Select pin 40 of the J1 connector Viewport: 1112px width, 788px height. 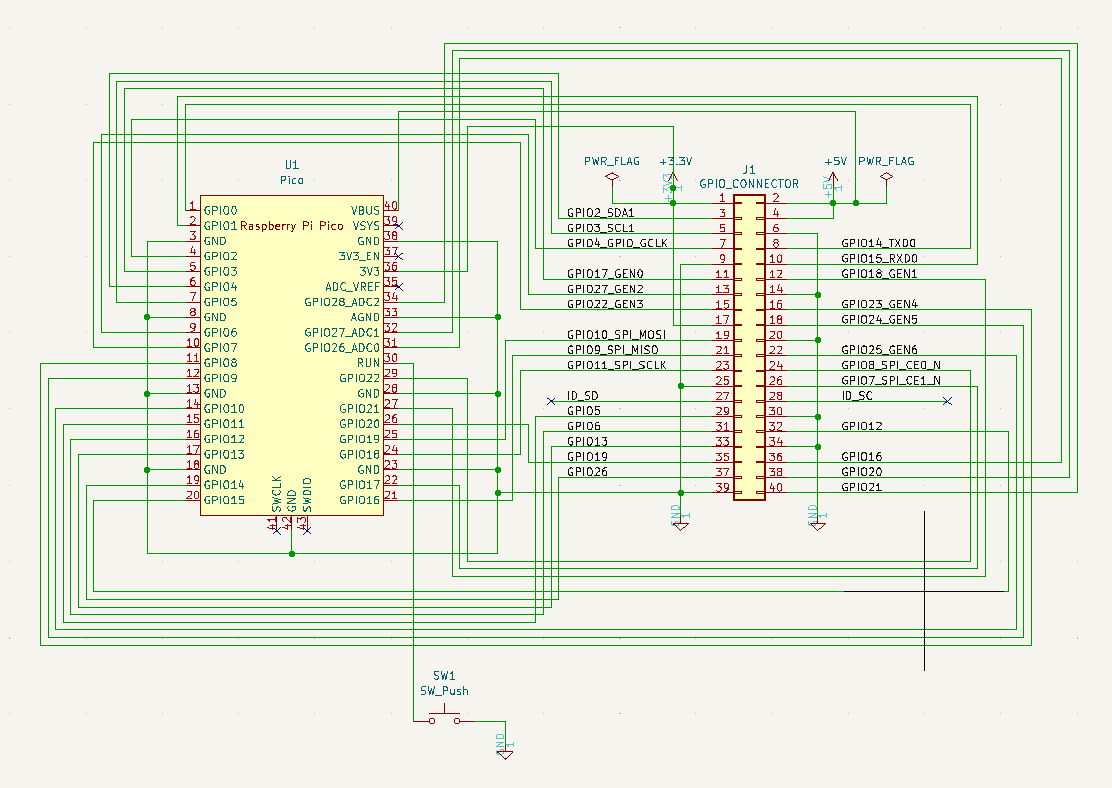point(776,487)
